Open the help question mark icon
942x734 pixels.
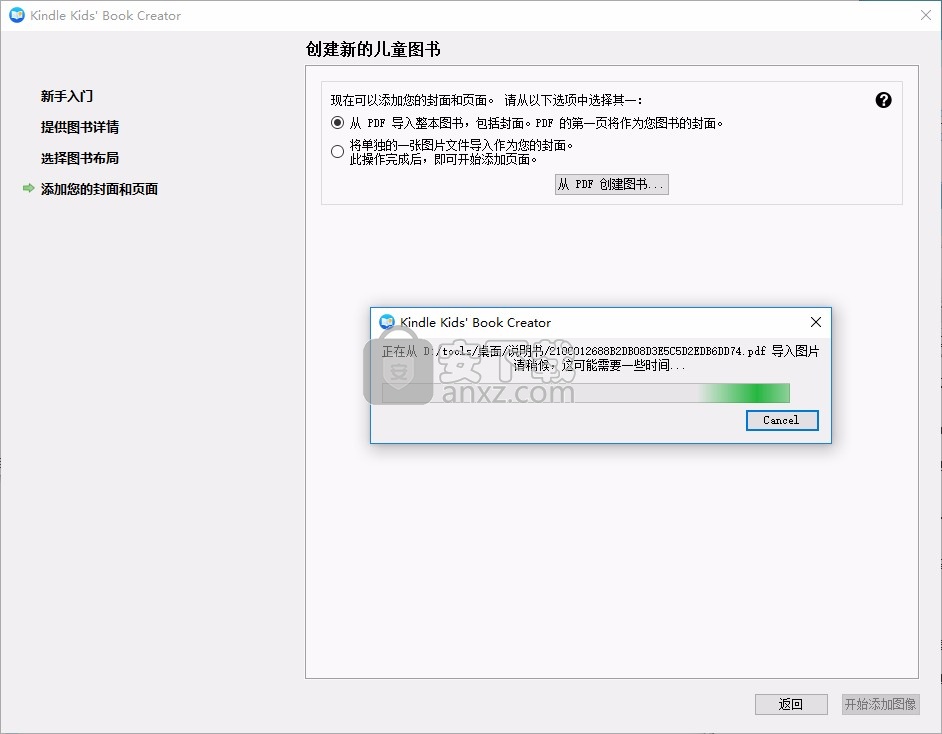coord(883,100)
